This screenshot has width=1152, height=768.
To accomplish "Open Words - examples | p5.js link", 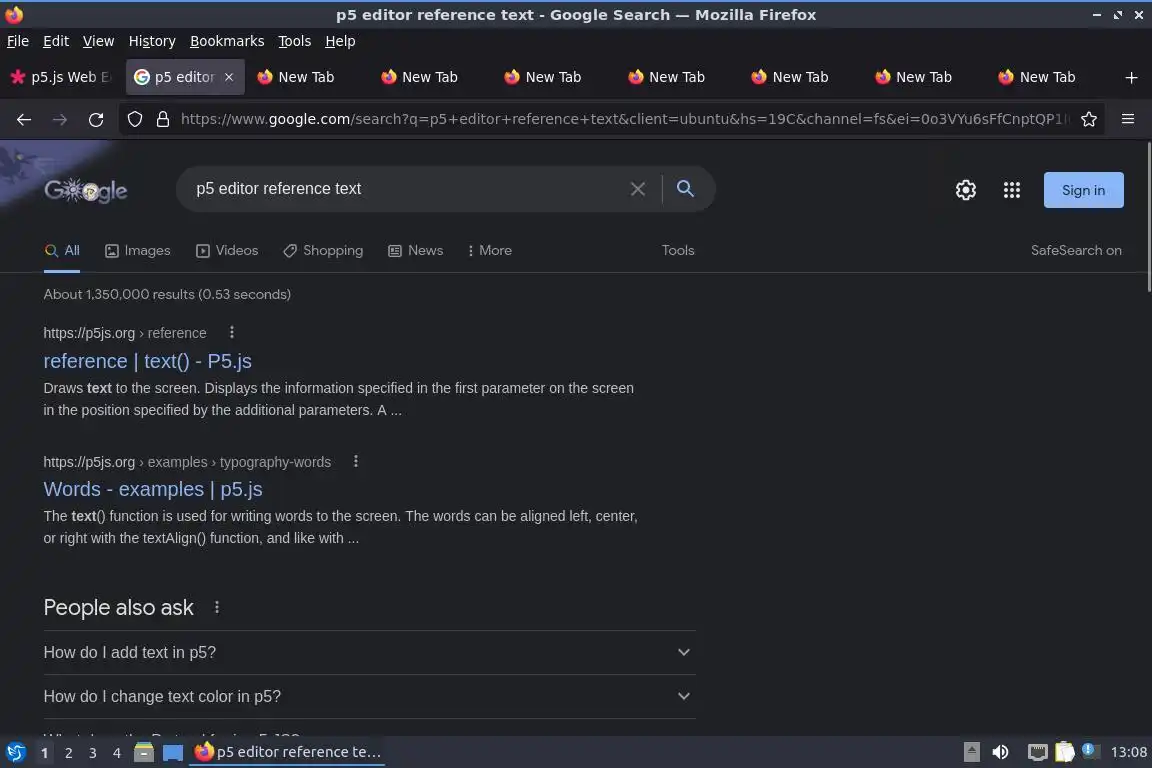I will coord(153,489).
